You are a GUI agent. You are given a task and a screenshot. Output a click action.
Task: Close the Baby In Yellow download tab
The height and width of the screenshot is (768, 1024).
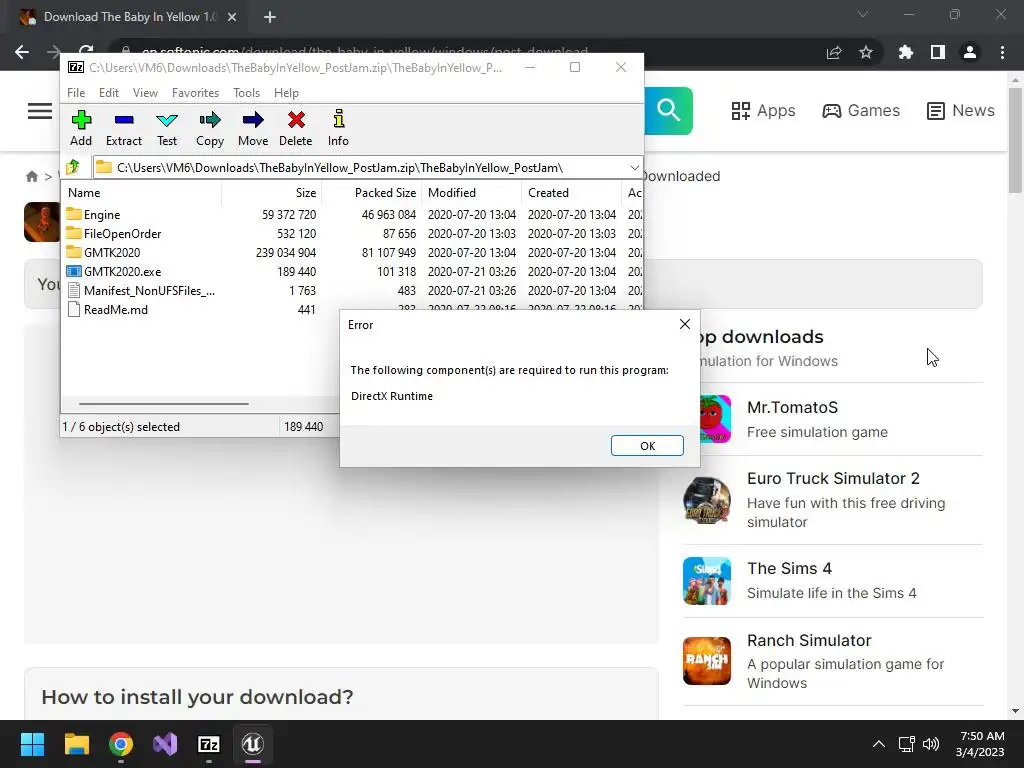tap(232, 17)
